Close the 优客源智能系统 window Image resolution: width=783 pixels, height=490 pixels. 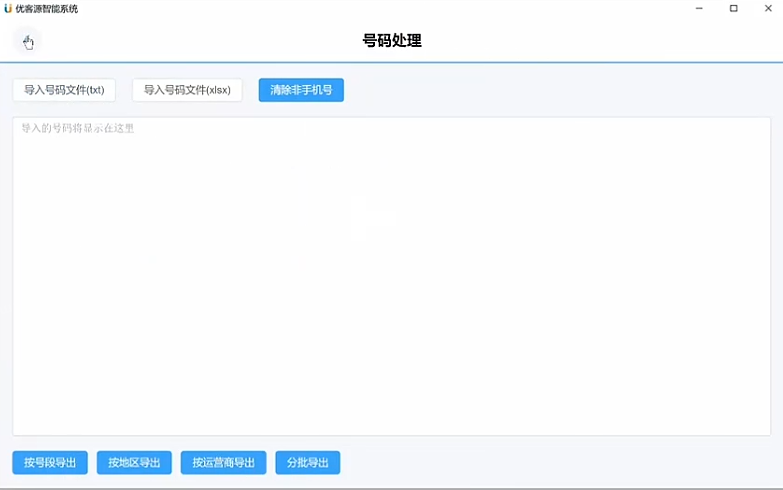click(x=767, y=8)
